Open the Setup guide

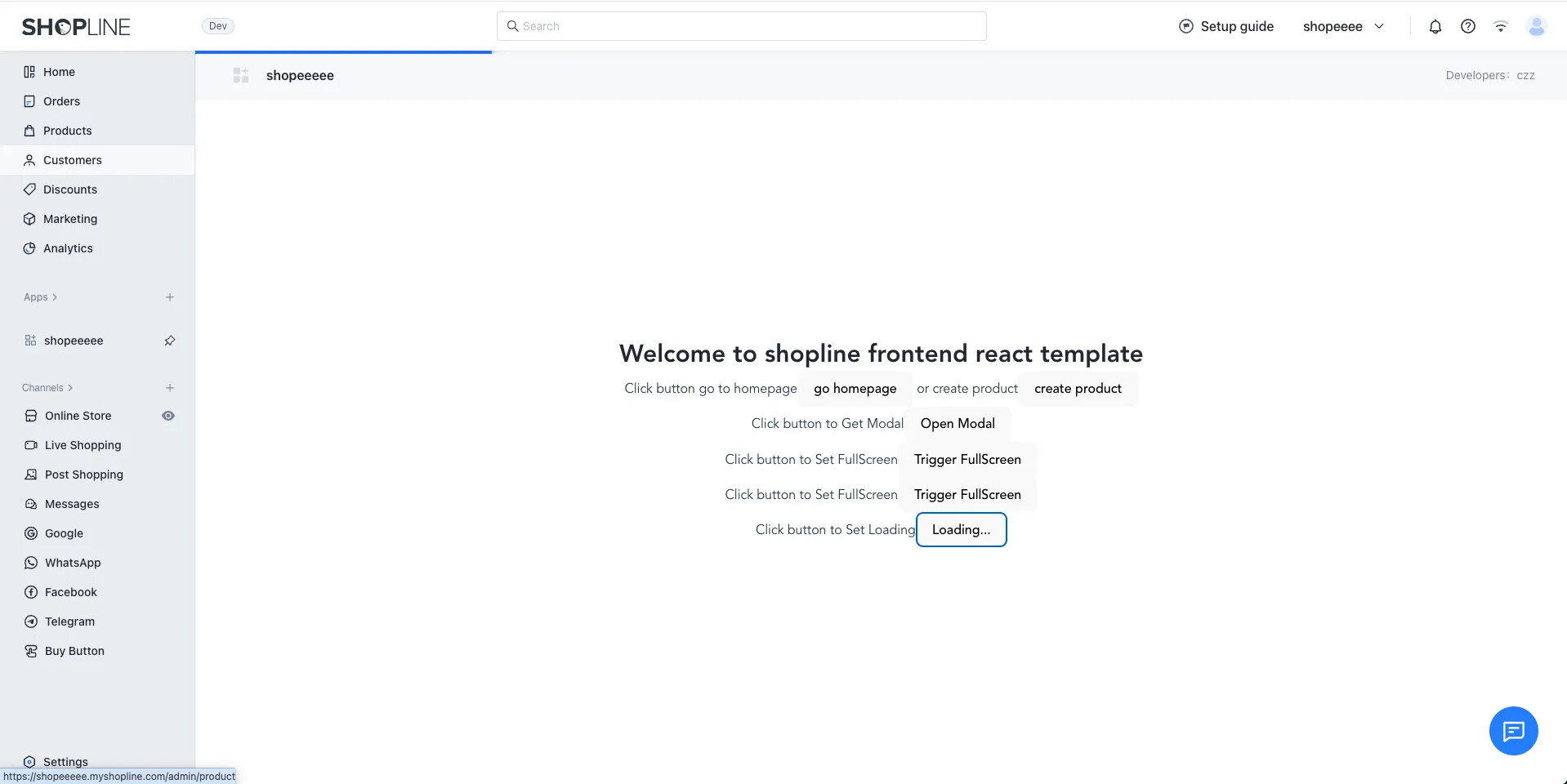coord(1226,27)
